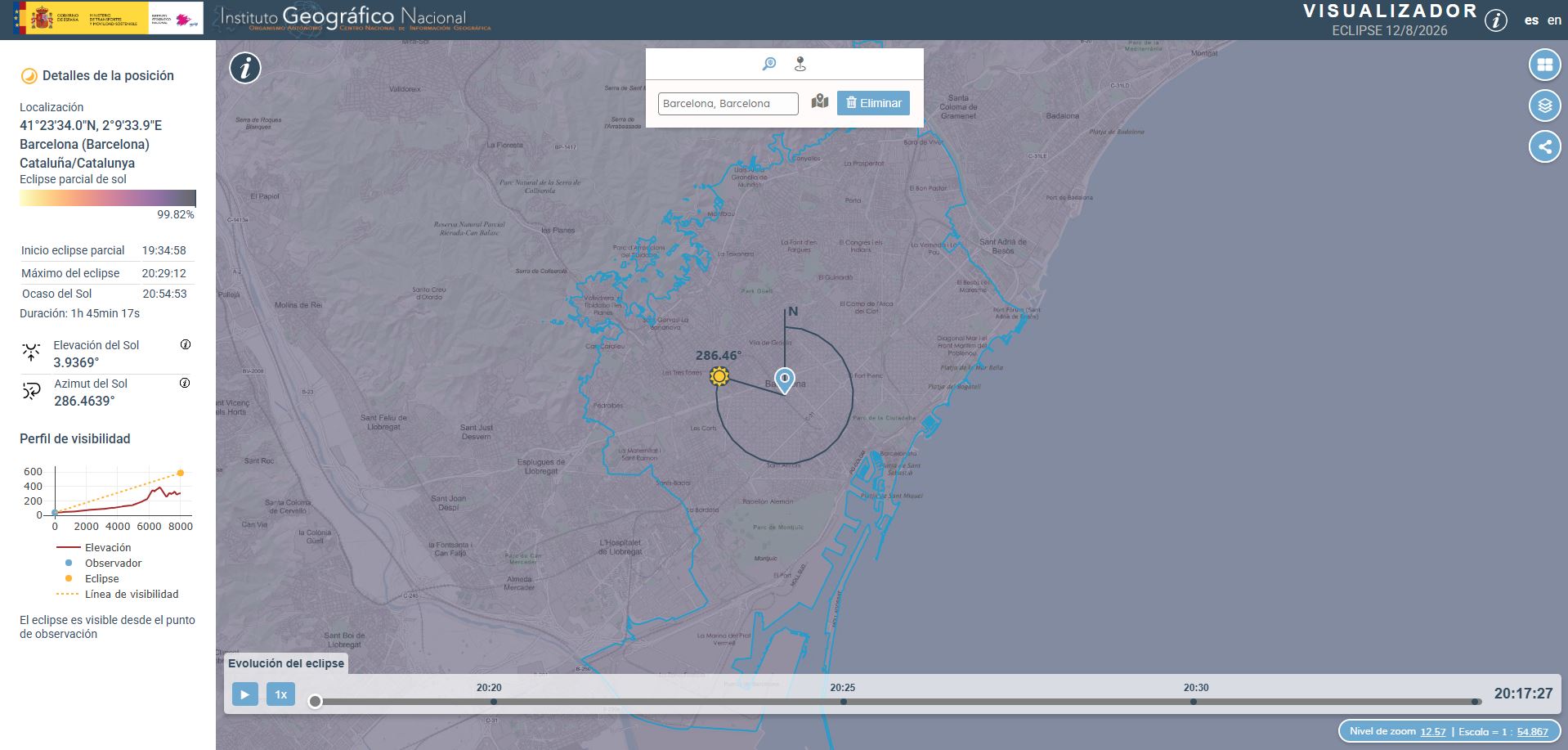Switch language to English (en)
The image size is (1568, 750).
coord(1554,20)
